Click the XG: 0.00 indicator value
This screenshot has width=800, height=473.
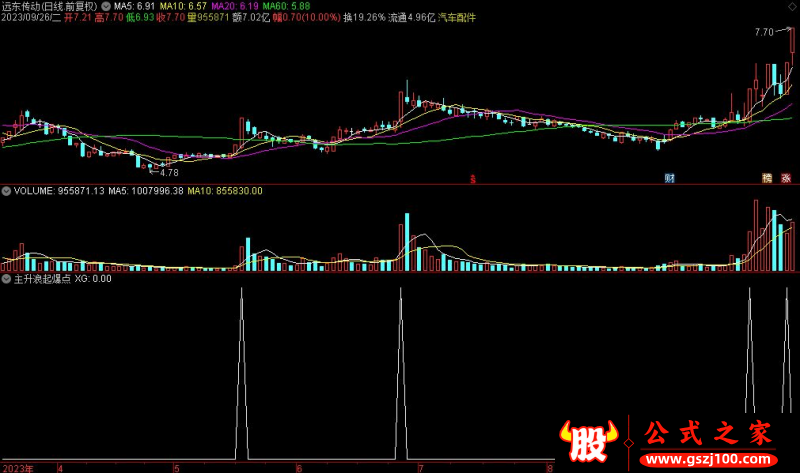[x=93, y=279]
